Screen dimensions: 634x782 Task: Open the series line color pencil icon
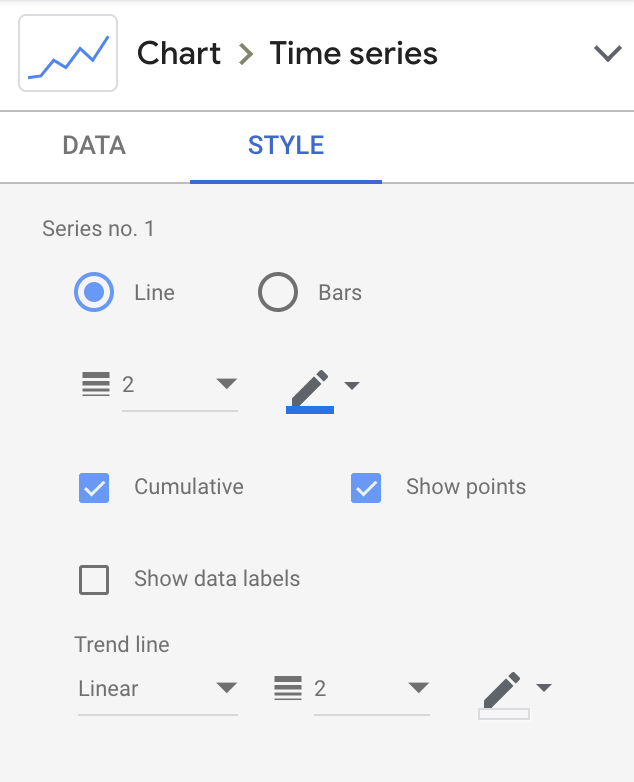tap(310, 388)
